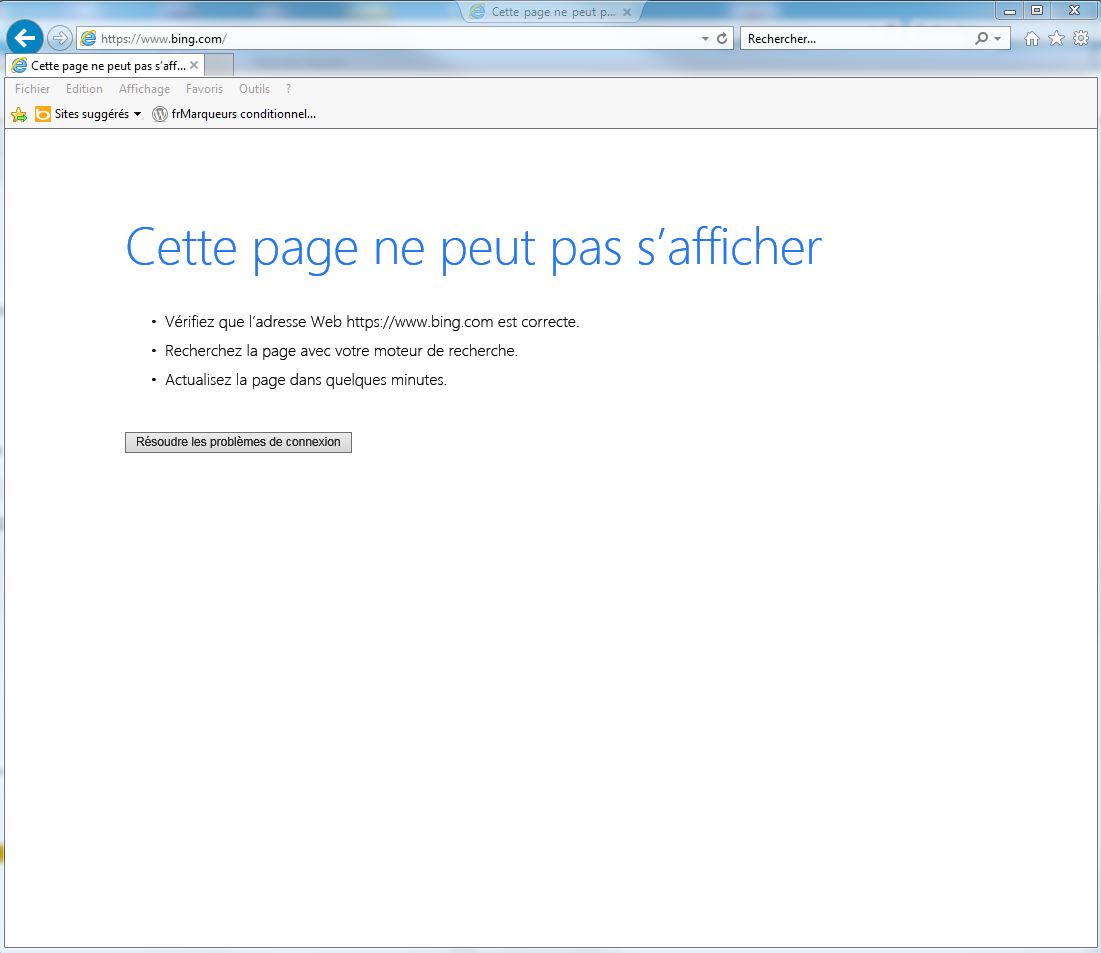Screen dimensions: 1101x953
Task: Close the 'Cette page ne peut s'aff...' tab
Action: (x=194, y=65)
